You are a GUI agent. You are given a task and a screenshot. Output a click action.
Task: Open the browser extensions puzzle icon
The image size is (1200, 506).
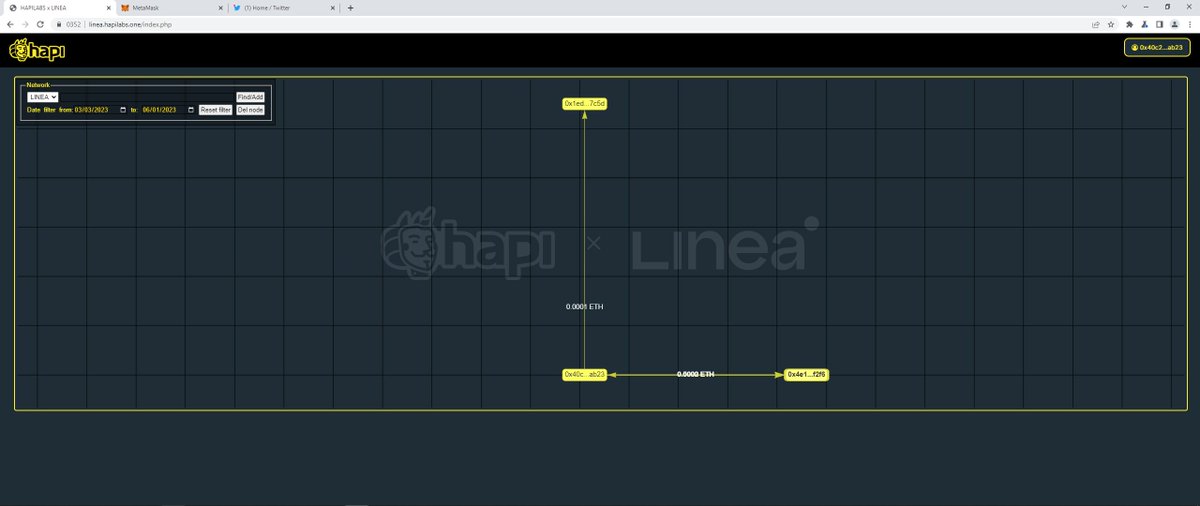click(1130, 24)
